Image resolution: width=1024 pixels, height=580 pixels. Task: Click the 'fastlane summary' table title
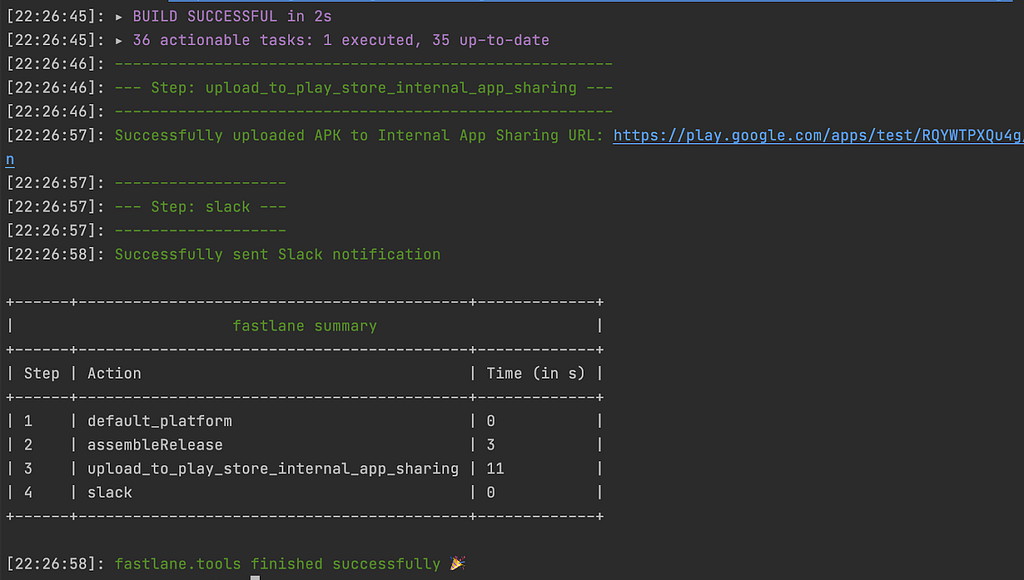[x=305, y=326]
